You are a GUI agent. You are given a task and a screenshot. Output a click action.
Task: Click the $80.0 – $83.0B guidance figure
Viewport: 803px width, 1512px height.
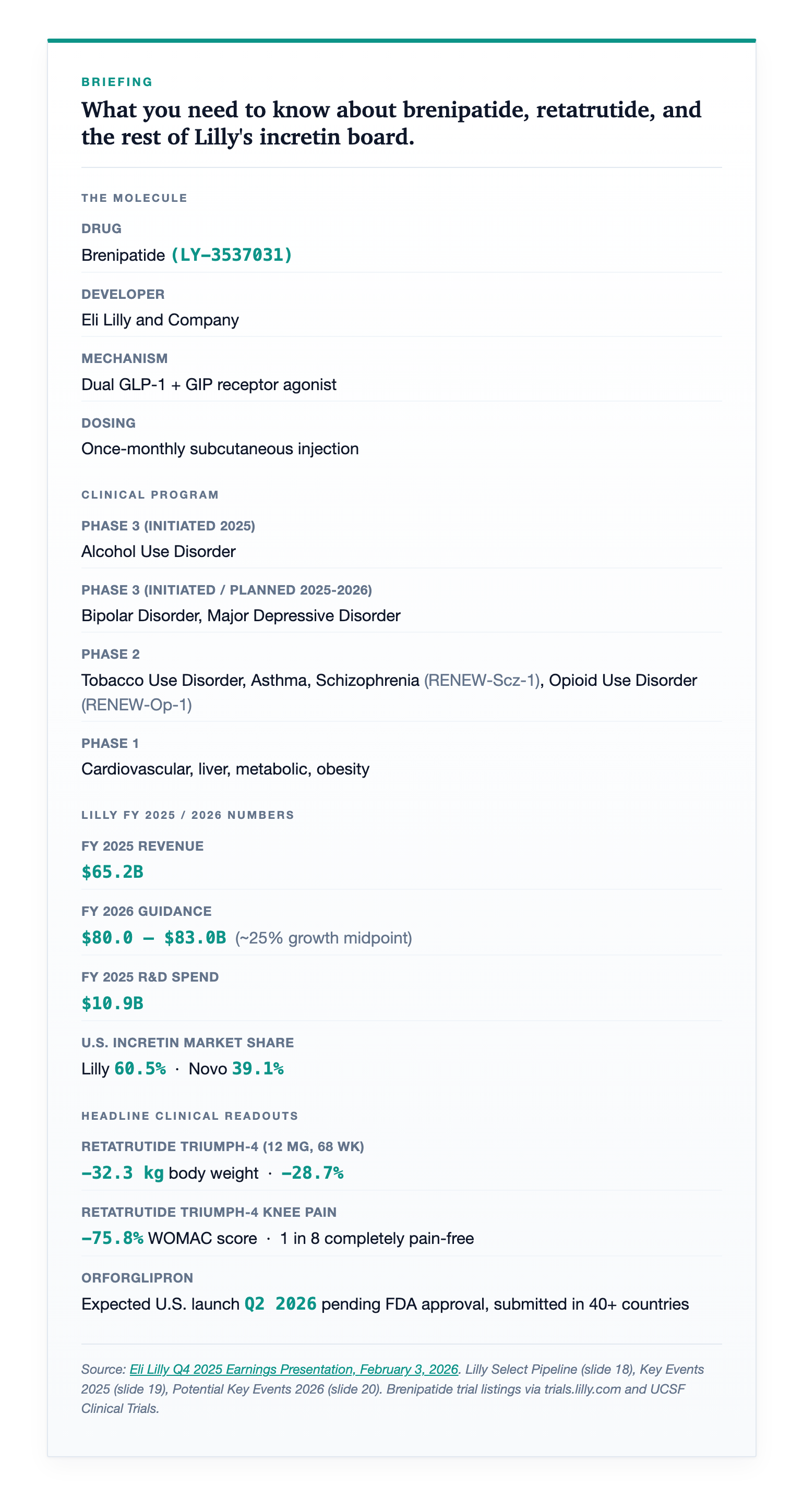[x=154, y=937]
